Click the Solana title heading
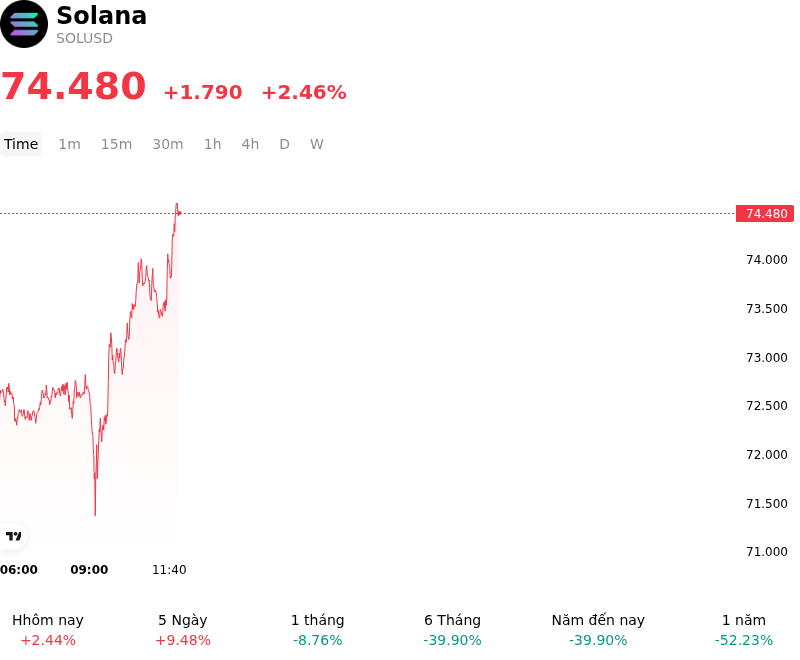Viewport: 800px width, 660px height. [102, 15]
